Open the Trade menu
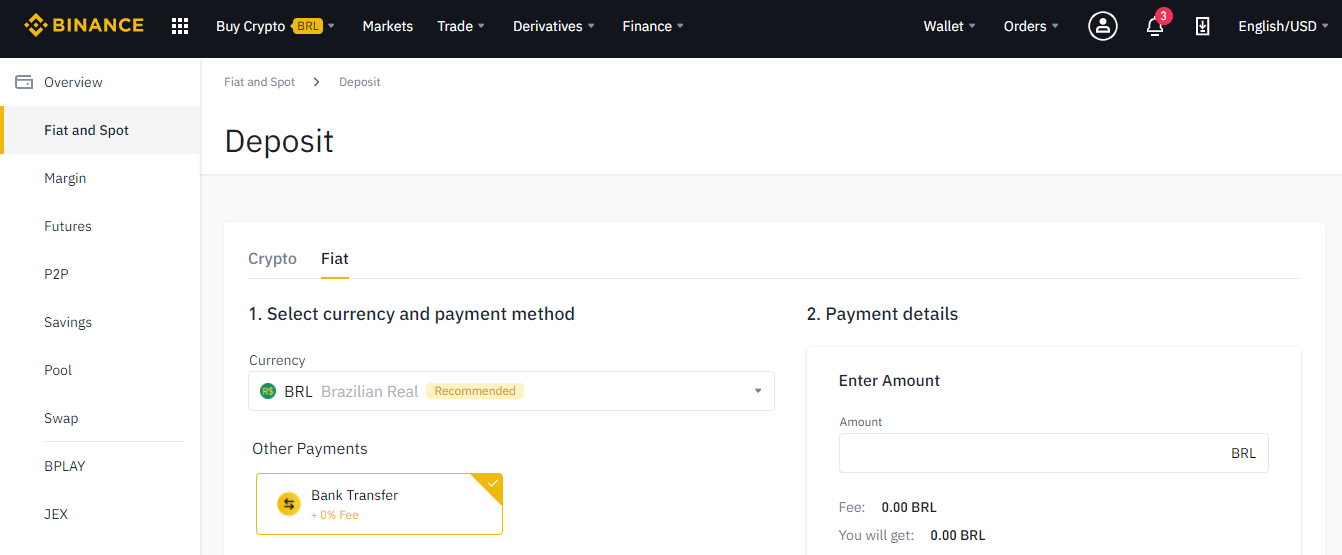Image resolution: width=1342 pixels, height=555 pixels. [460, 26]
